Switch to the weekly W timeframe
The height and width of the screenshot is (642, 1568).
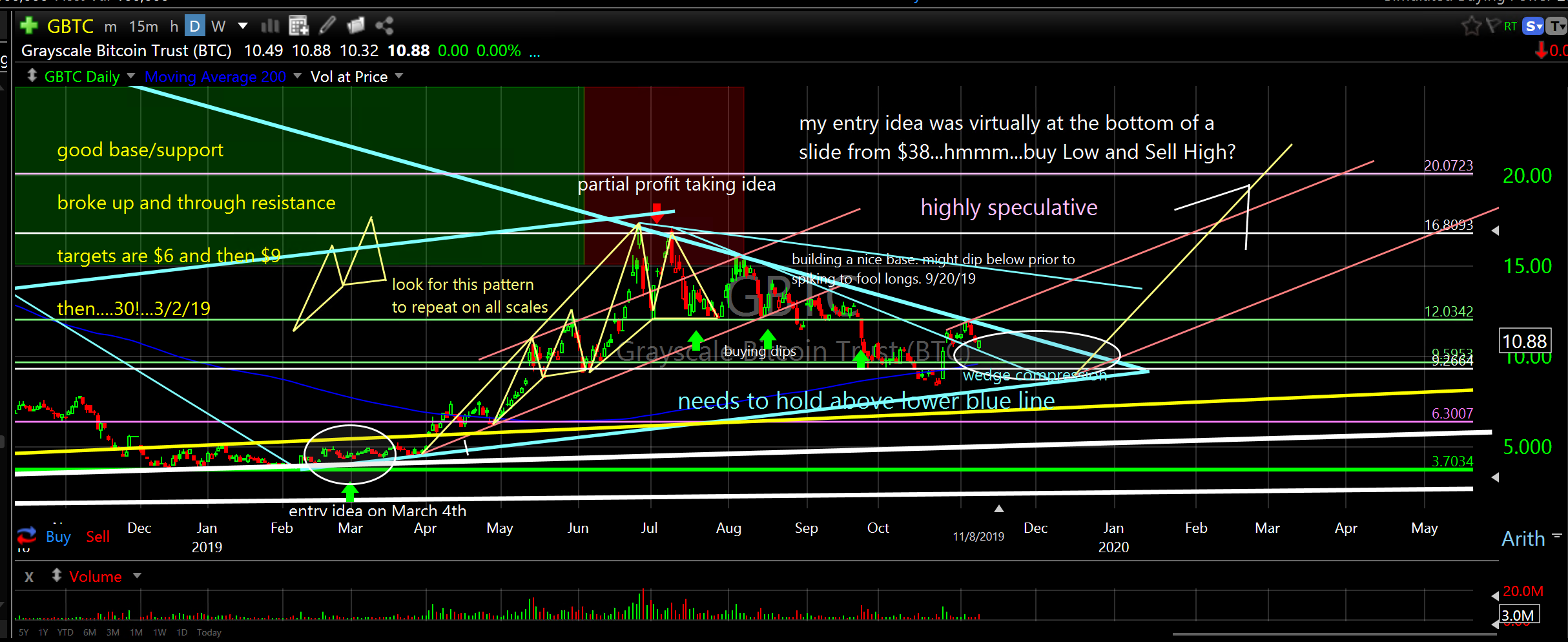tap(218, 26)
